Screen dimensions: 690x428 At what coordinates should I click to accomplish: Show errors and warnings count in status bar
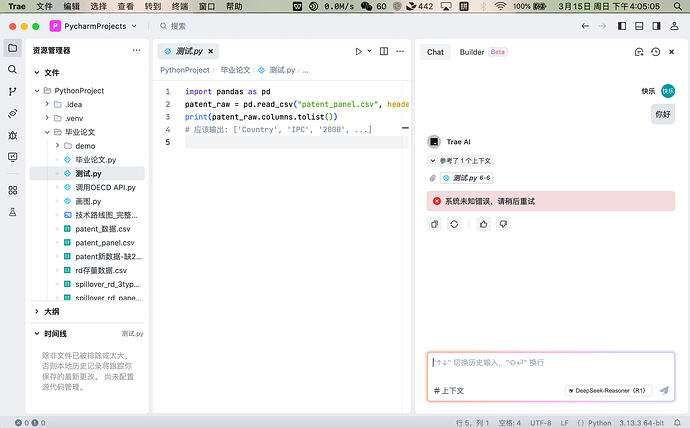[x=30, y=423]
